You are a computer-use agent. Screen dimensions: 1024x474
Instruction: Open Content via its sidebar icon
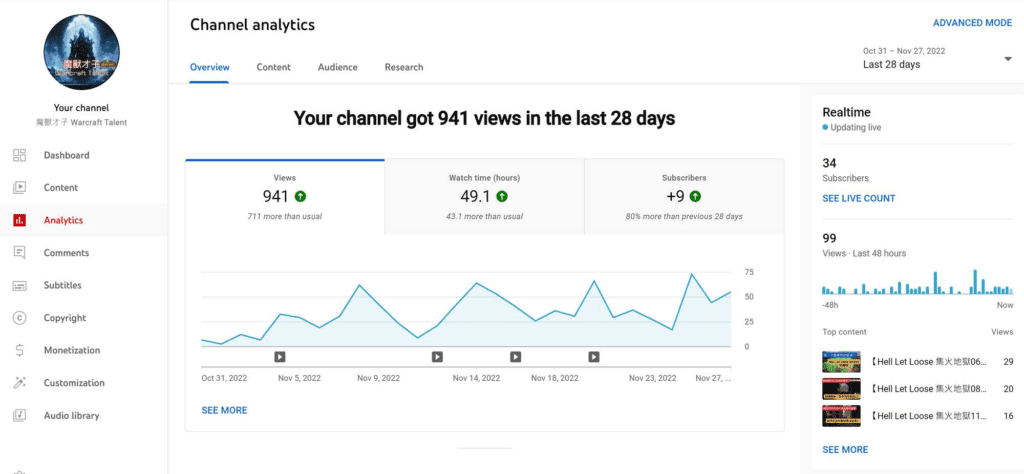[x=19, y=188]
